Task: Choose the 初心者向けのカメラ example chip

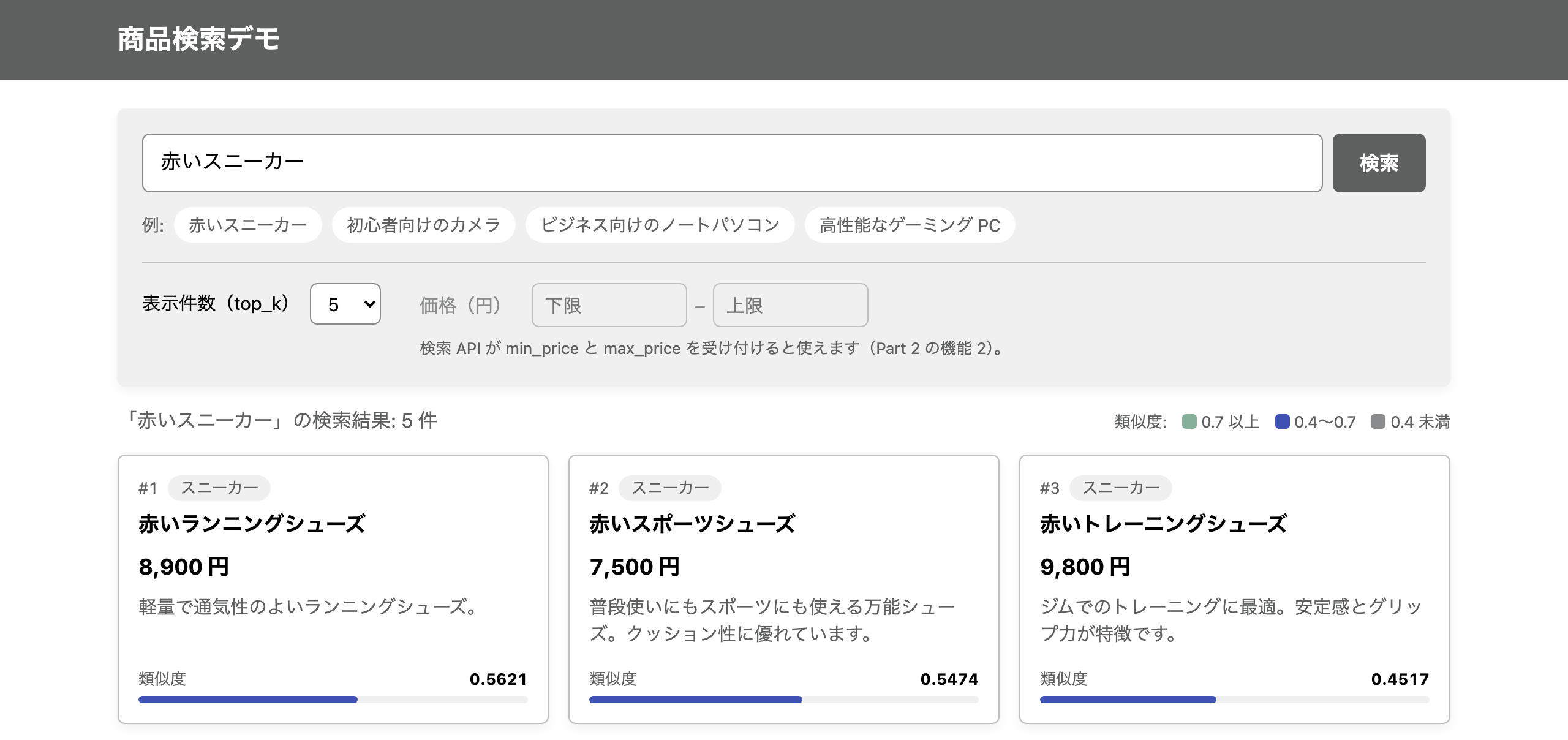Action: tap(424, 225)
